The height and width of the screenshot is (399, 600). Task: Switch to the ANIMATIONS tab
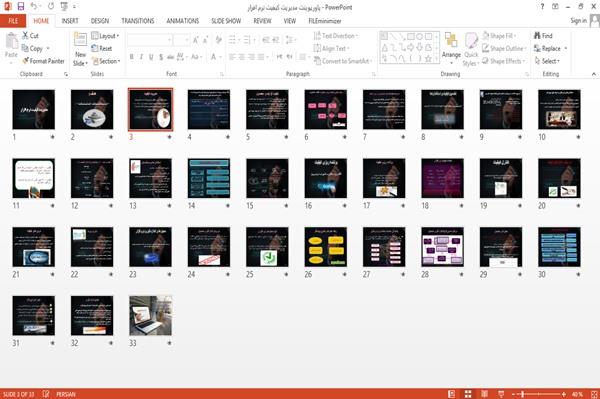(x=183, y=21)
